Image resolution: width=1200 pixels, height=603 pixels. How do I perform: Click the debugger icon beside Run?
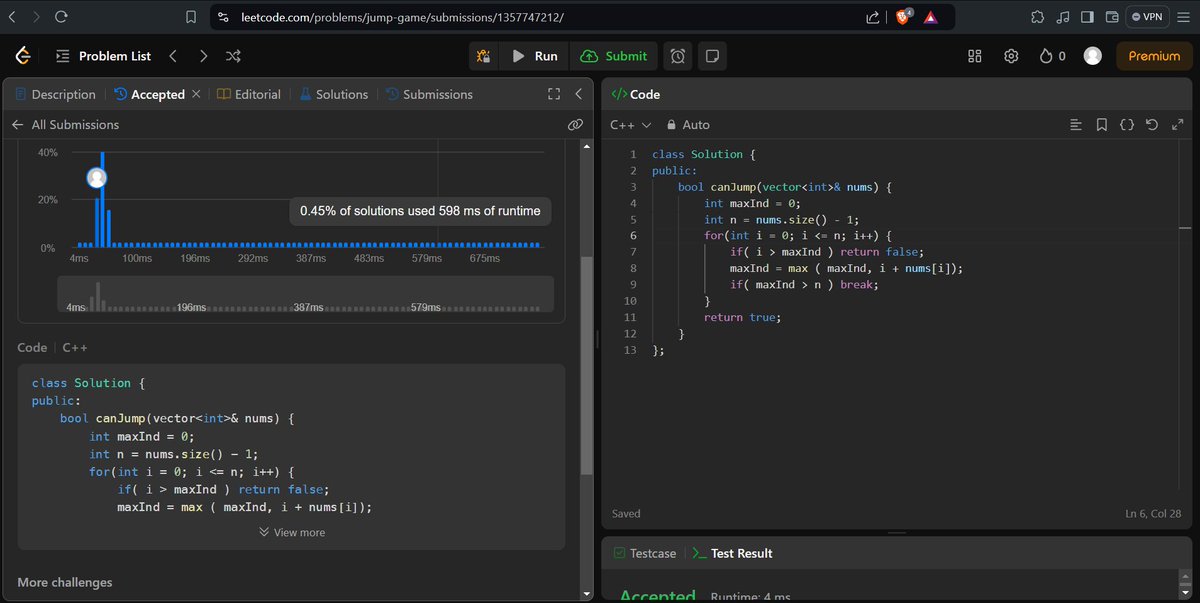[x=486, y=56]
